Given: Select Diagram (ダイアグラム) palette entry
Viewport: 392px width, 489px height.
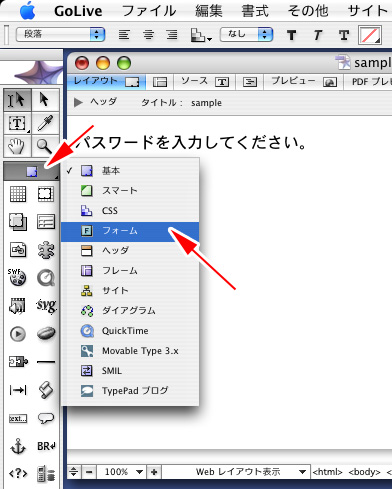Looking at the screenshot, I should (x=130, y=311).
